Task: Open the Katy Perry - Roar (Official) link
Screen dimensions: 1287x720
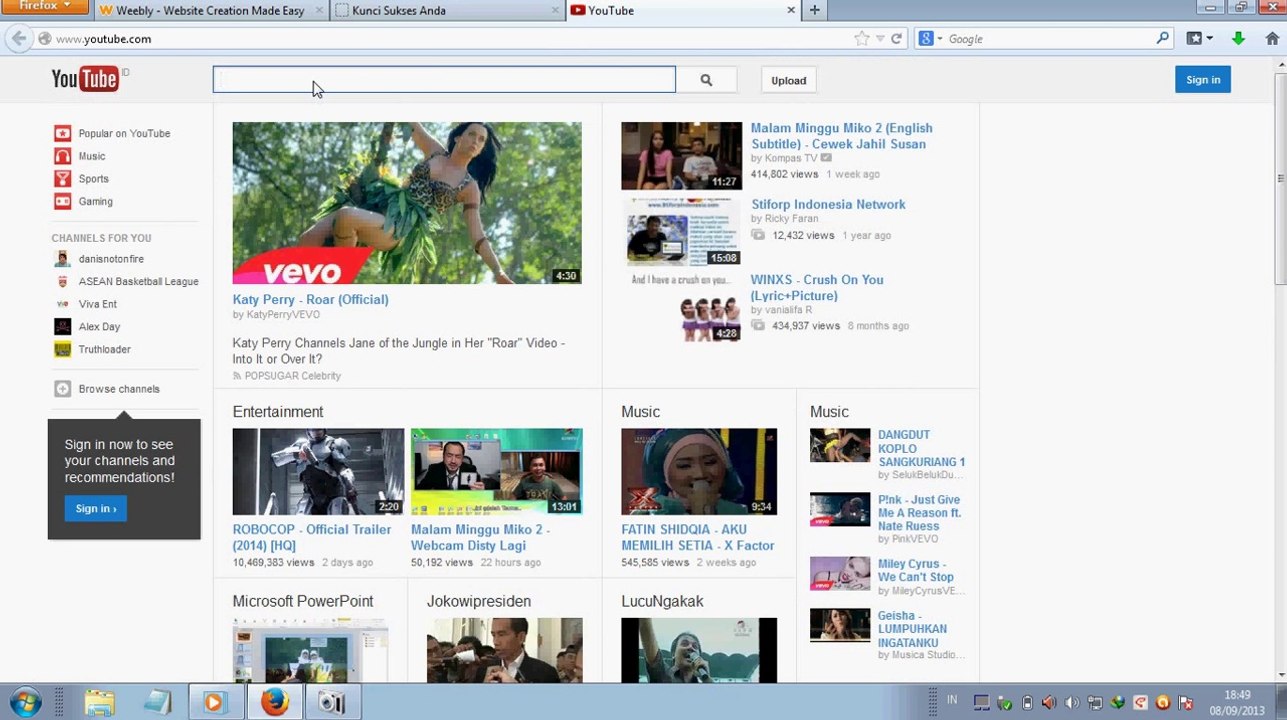Action: [310, 299]
